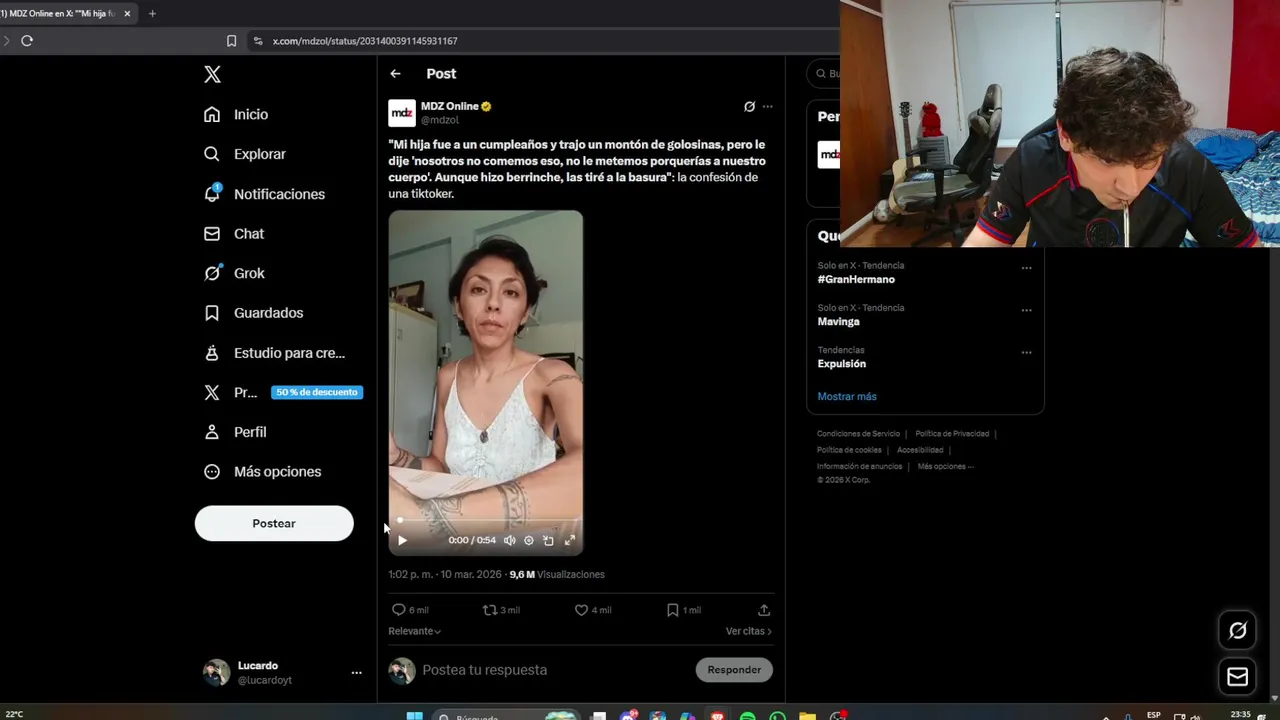Click the video progress bar
Viewport: 1280px width, 720px height.
point(486,520)
